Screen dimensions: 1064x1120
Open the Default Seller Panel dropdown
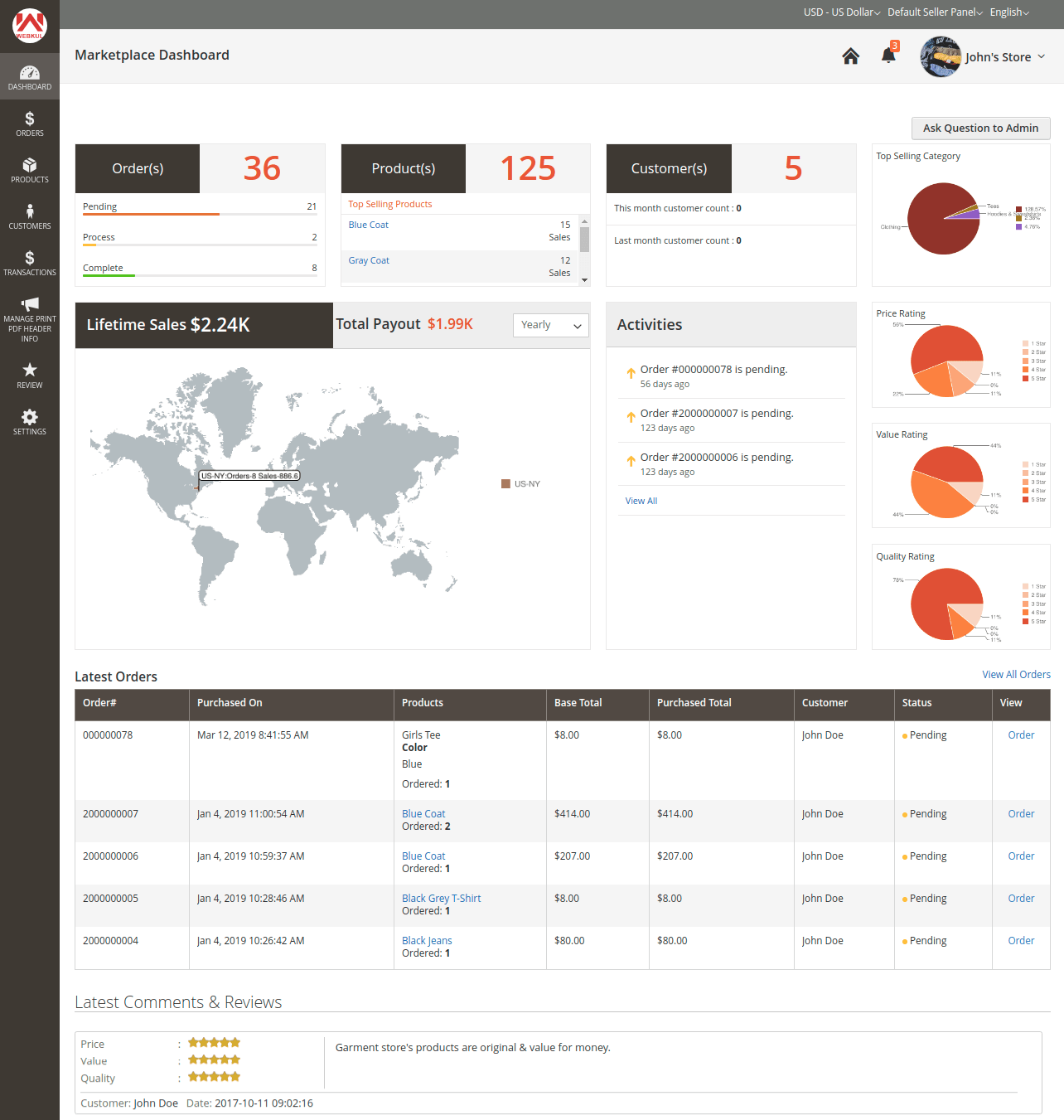935,12
